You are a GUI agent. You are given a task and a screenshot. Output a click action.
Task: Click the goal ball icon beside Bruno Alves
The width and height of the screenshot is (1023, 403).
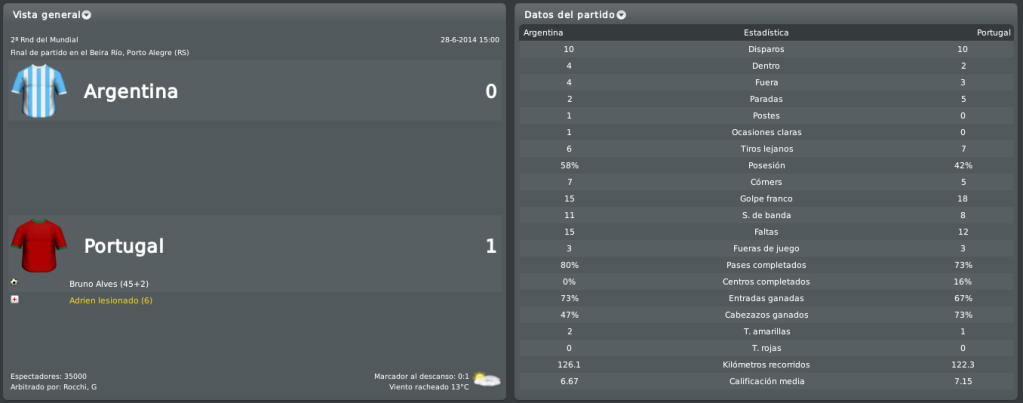click(14, 282)
